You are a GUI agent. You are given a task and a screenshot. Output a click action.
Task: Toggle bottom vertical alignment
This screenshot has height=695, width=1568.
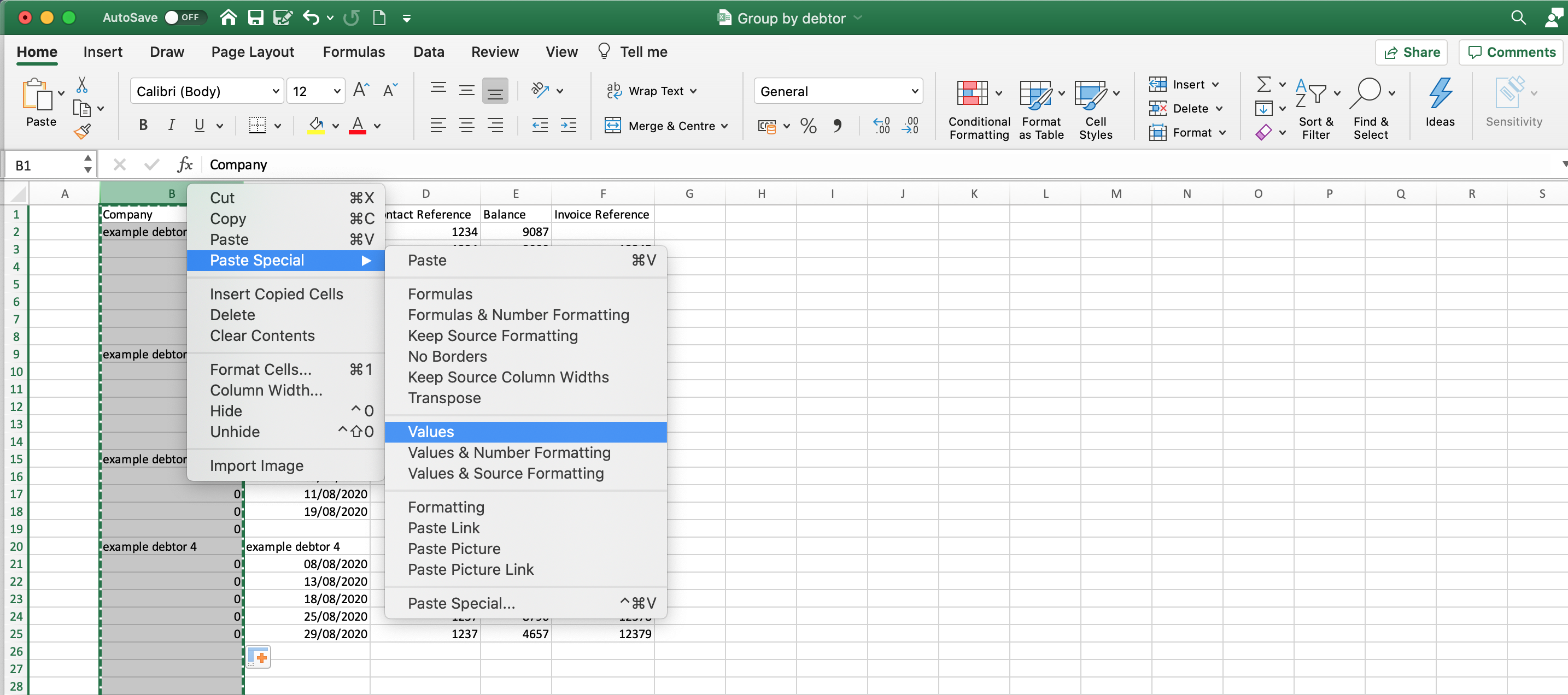495,91
